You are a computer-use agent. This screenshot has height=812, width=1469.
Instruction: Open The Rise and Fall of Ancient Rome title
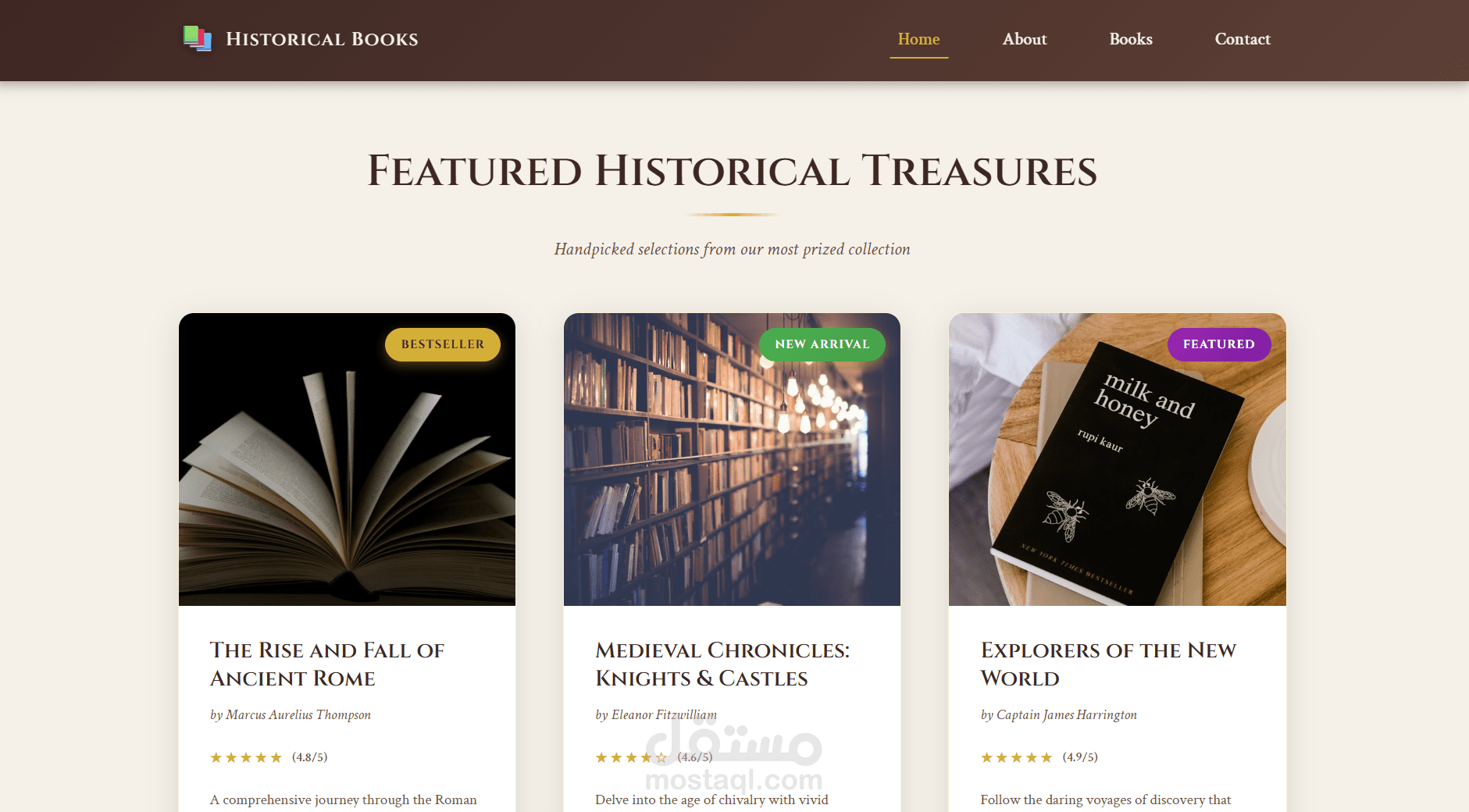tap(327, 664)
